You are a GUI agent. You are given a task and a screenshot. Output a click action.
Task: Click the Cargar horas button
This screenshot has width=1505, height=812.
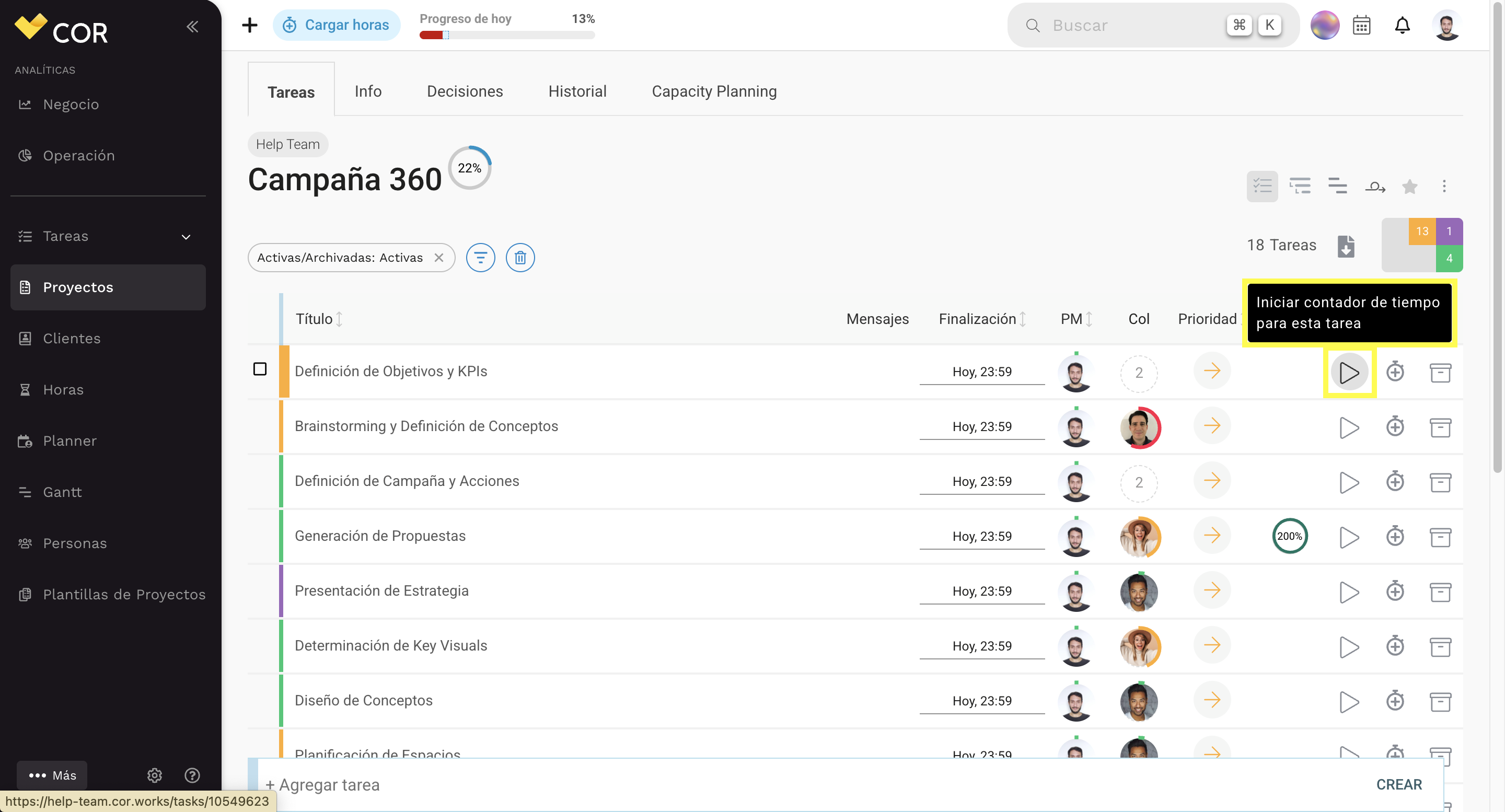(336, 25)
